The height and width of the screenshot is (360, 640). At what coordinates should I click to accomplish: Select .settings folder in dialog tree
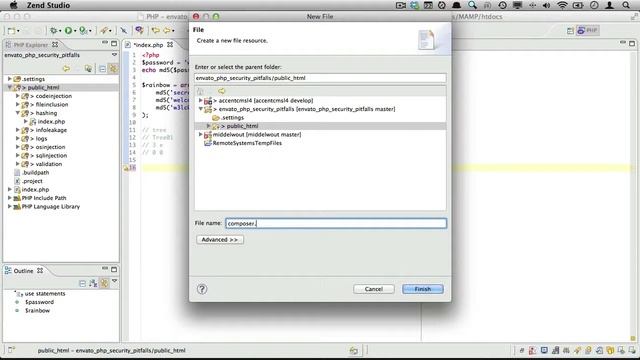point(232,118)
